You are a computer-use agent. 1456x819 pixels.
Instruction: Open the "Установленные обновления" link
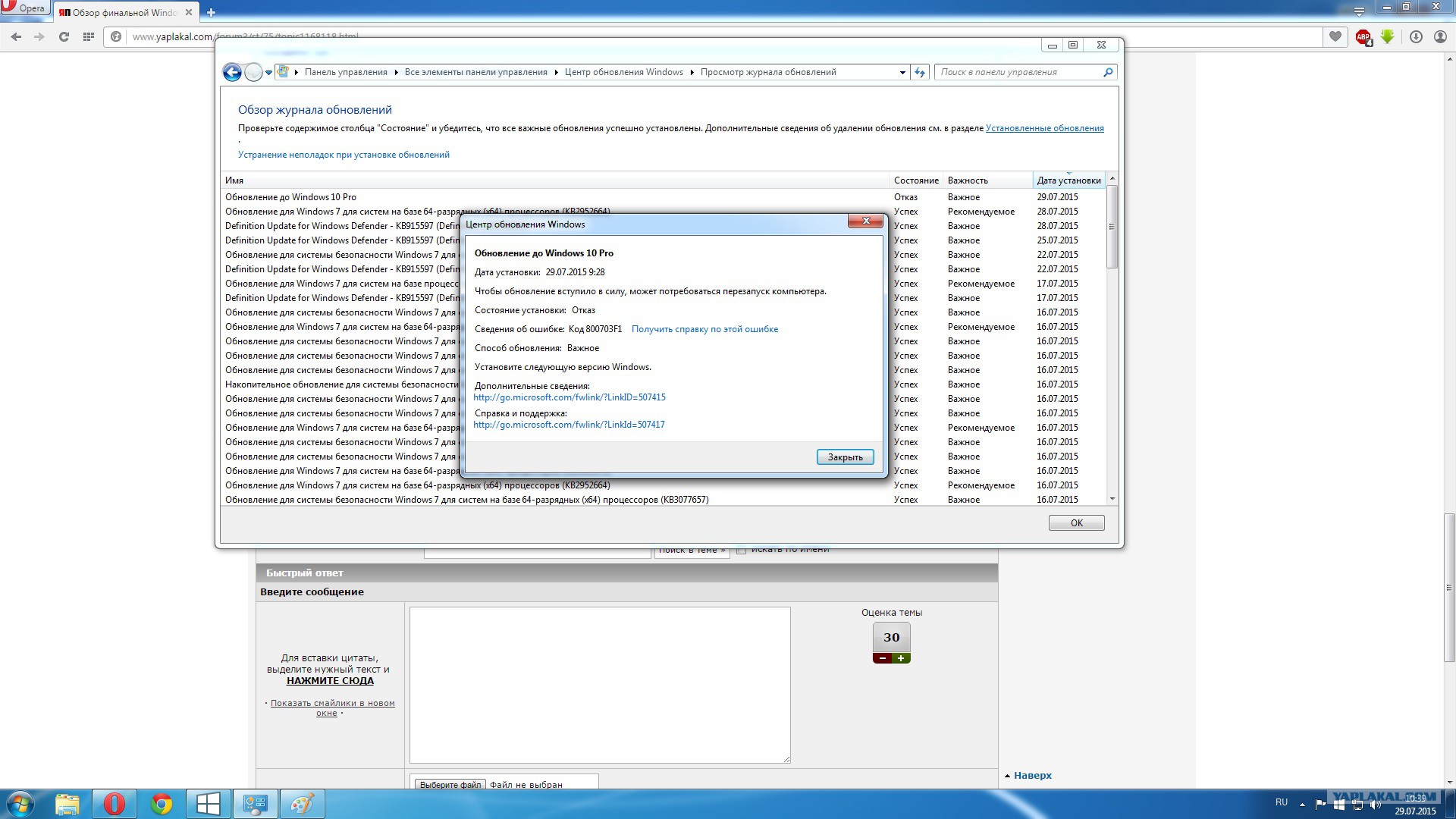(x=1044, y=128)
